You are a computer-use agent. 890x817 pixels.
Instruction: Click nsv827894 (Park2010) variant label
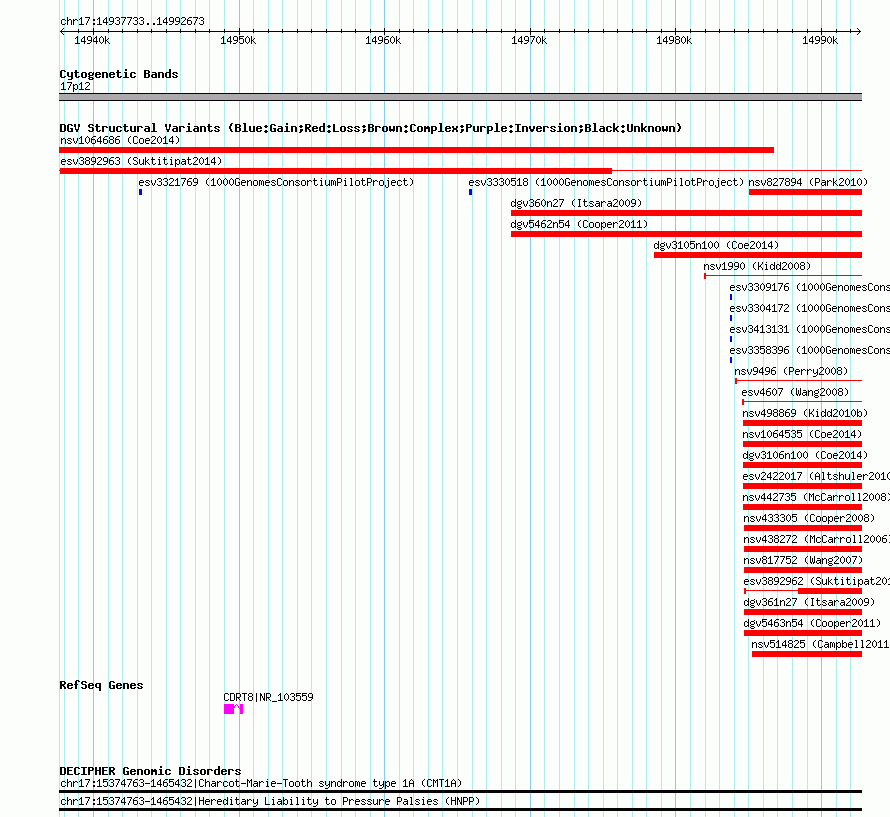[808, 182]
